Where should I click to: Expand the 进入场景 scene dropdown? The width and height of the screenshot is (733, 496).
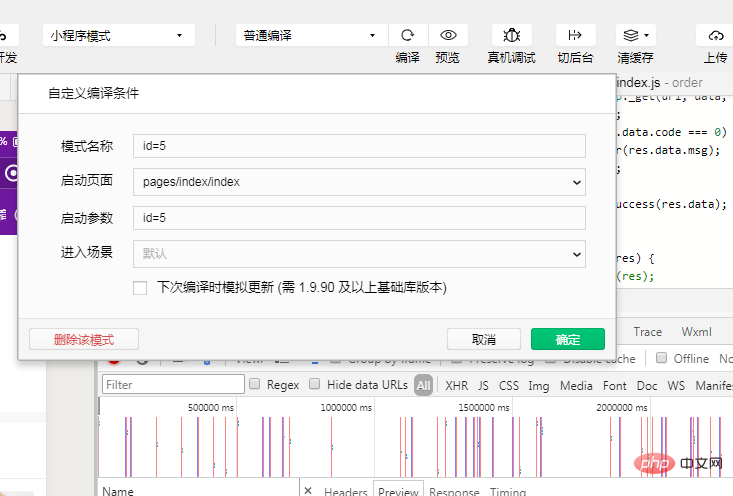click(359, 254)
